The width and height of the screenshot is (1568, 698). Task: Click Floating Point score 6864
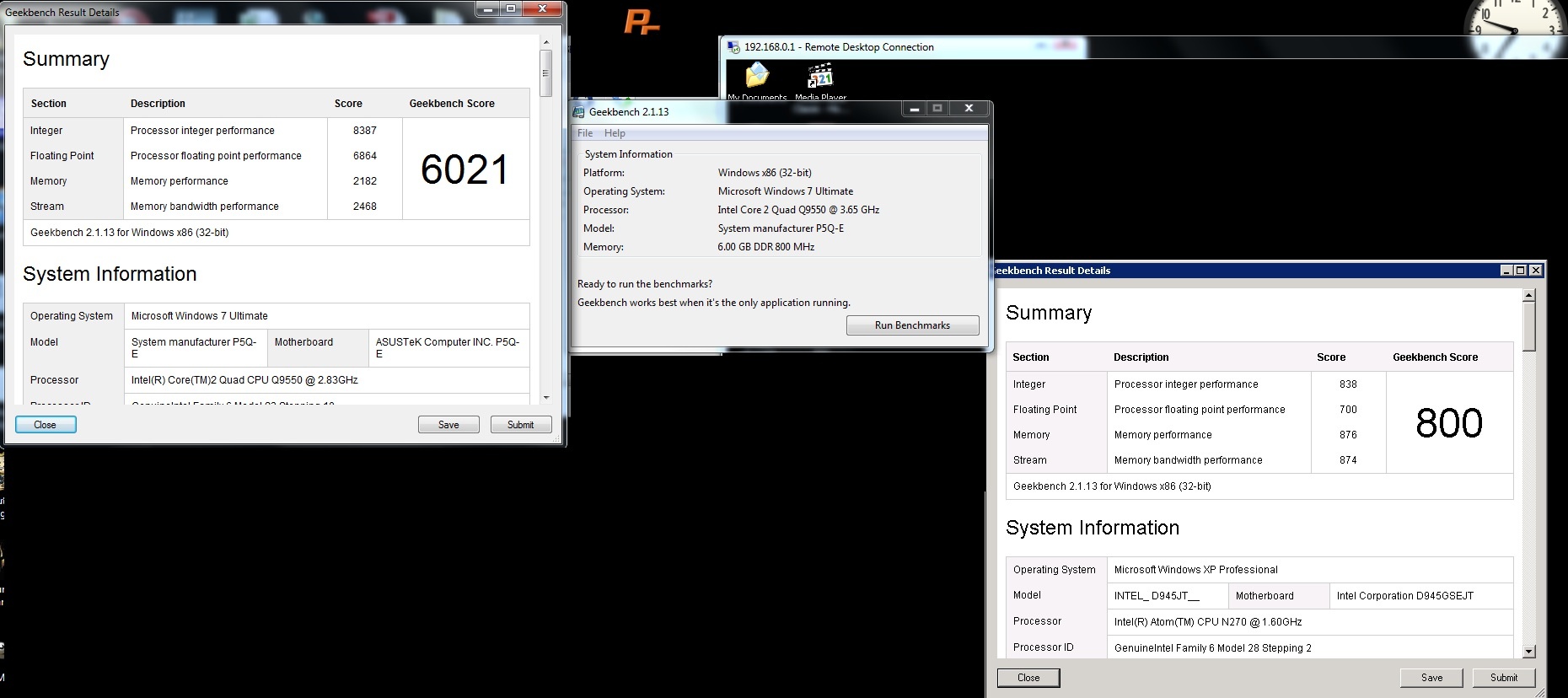365,156
